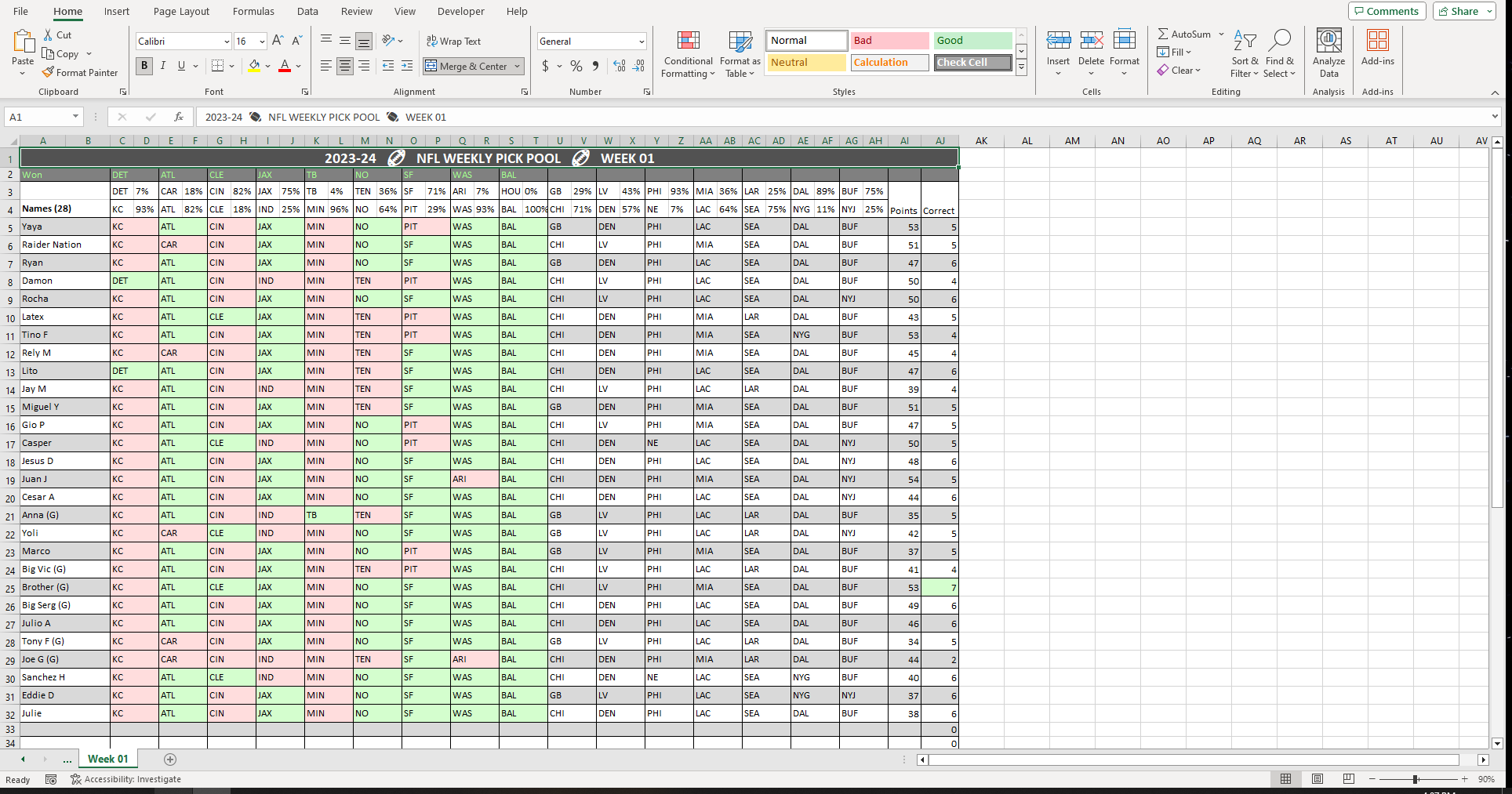
Task: Switch to the Insert tab
Action: click(x=117, y=11)
